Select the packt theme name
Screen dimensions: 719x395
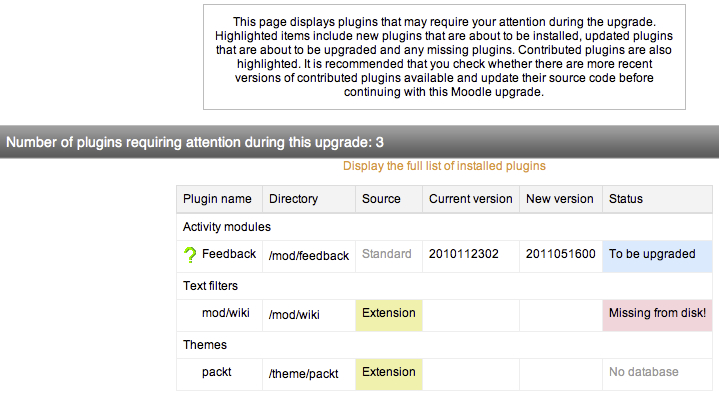pyautogui.click(x=216, y=372)
